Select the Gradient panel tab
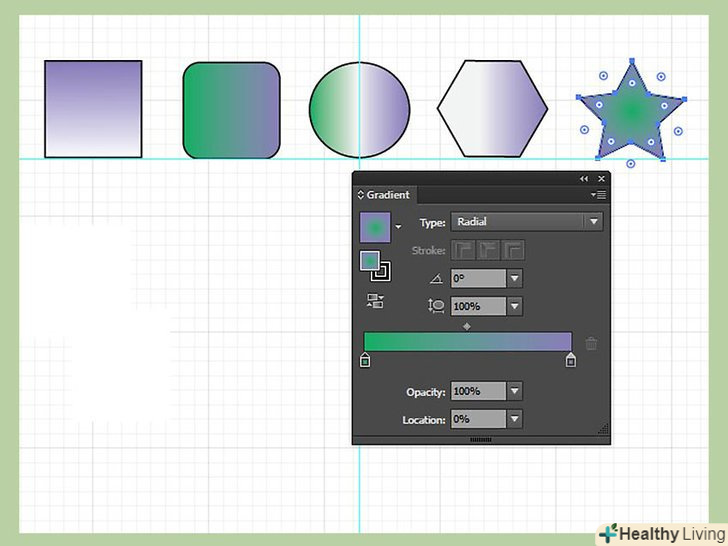The height and width of the screenshot is (546, 728). coord(384,195)
